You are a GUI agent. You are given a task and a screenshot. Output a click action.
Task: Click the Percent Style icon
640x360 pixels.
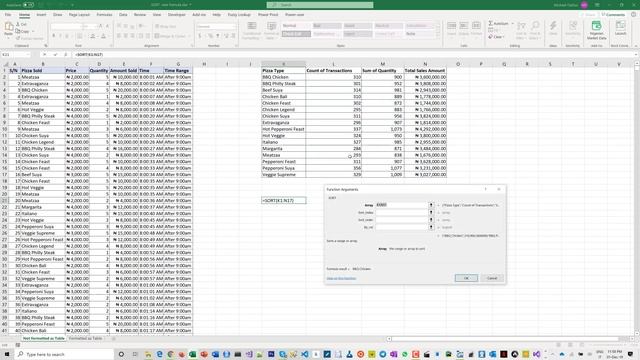(x=210, y=36)
